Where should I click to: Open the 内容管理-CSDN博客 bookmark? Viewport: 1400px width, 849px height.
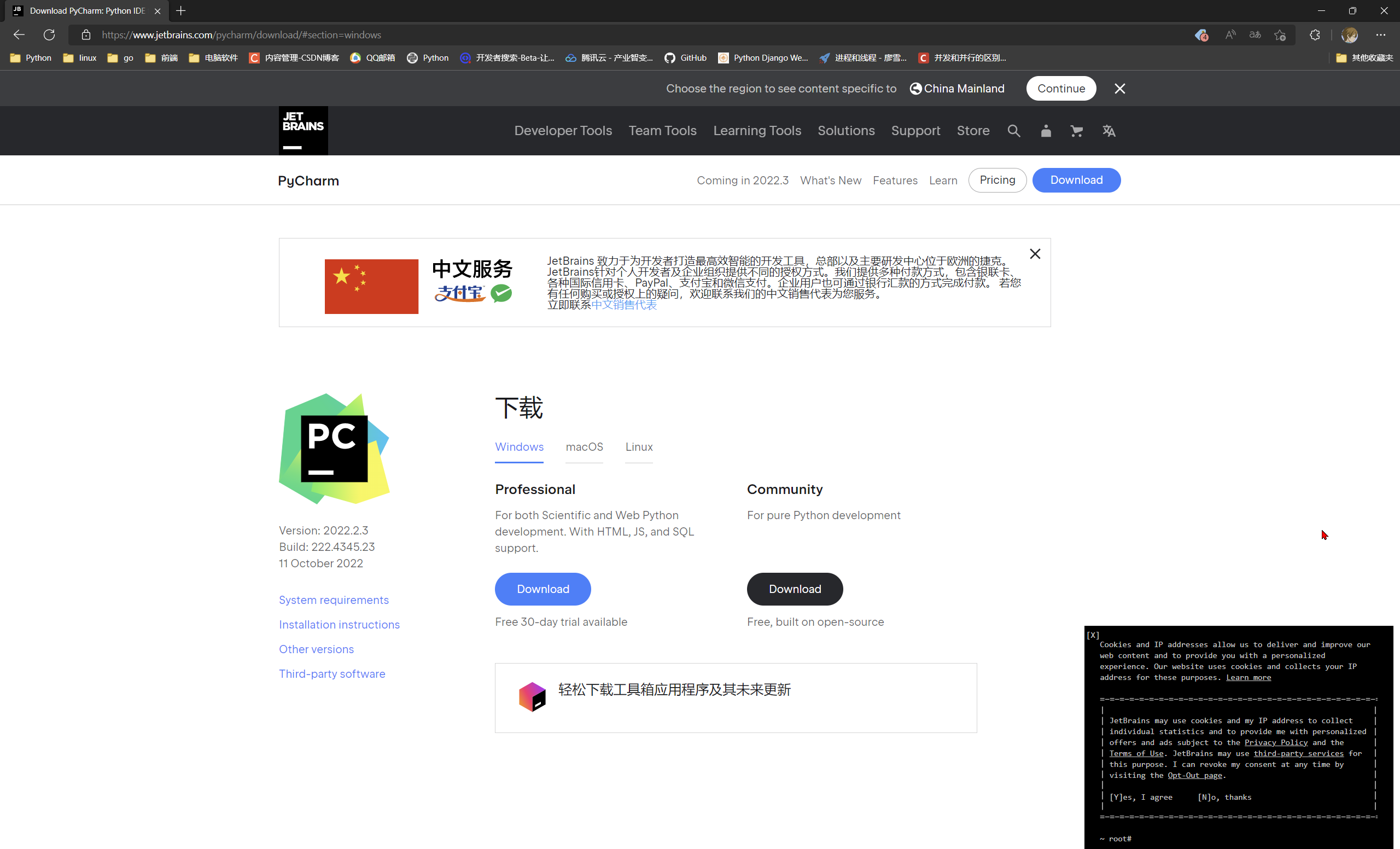point(294,58)
